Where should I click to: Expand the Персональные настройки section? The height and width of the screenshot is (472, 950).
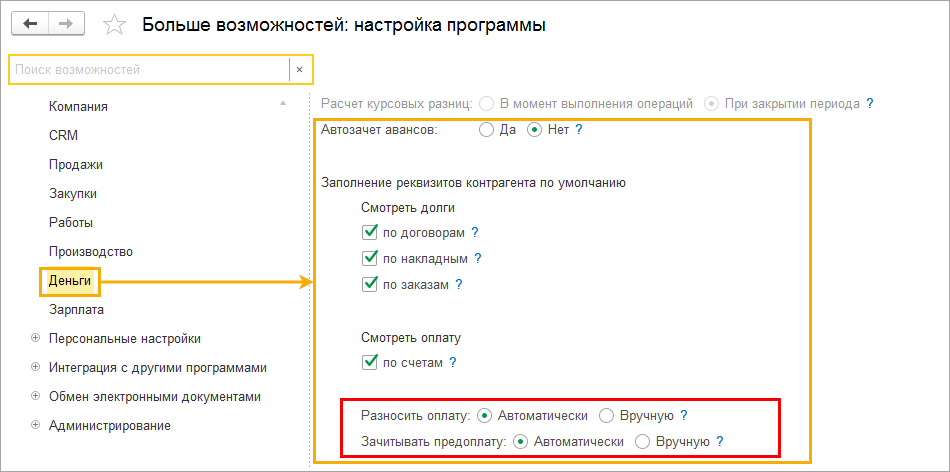click(x=36, y=338)
